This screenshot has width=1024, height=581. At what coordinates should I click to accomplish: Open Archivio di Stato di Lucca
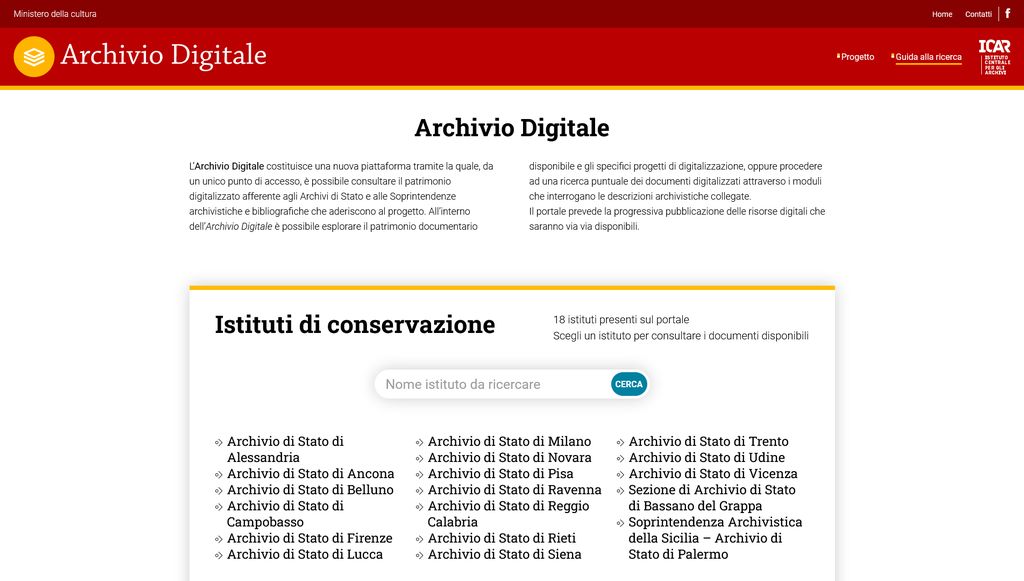point(305,554)
